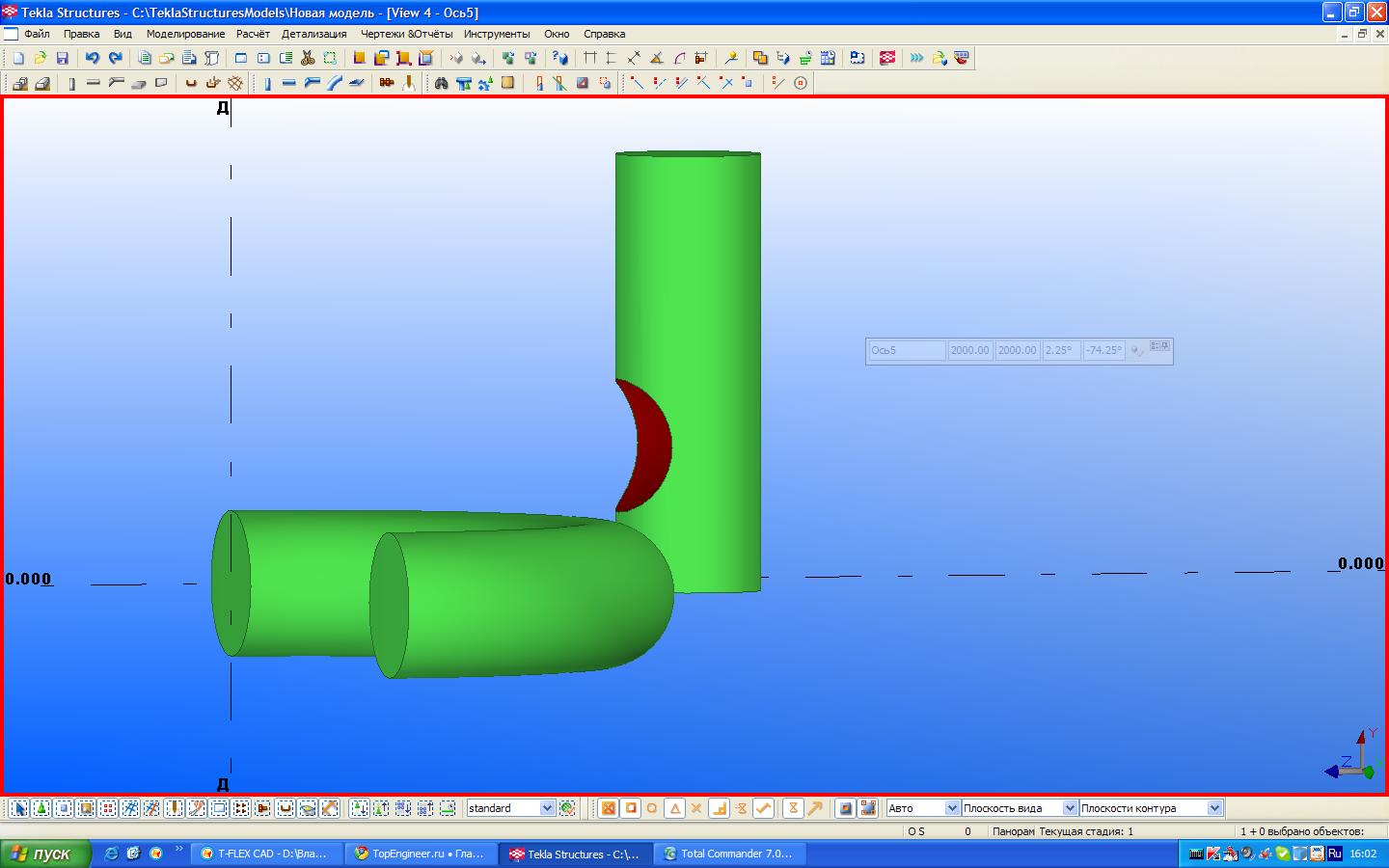Image resolution: width=1389 pixels, height=868 pixels.
Task: Click the Windows 'пуск' Start button
Action: pyautogui.click(x=45, y=854)
